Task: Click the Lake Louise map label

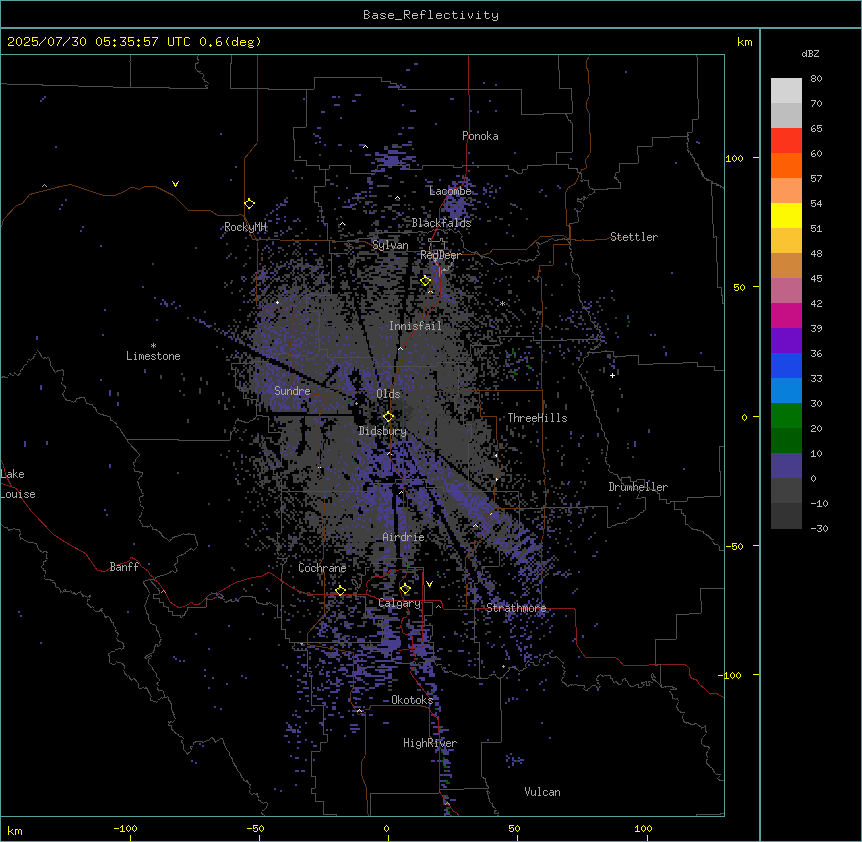Action: pyautogui.click(x=18, y=484)
